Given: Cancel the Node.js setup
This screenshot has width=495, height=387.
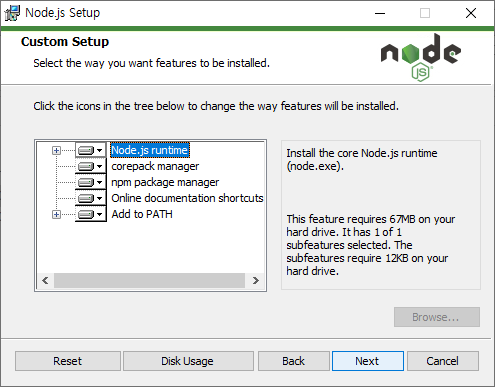Looking at the screenshot, I should tap(443, 361).
